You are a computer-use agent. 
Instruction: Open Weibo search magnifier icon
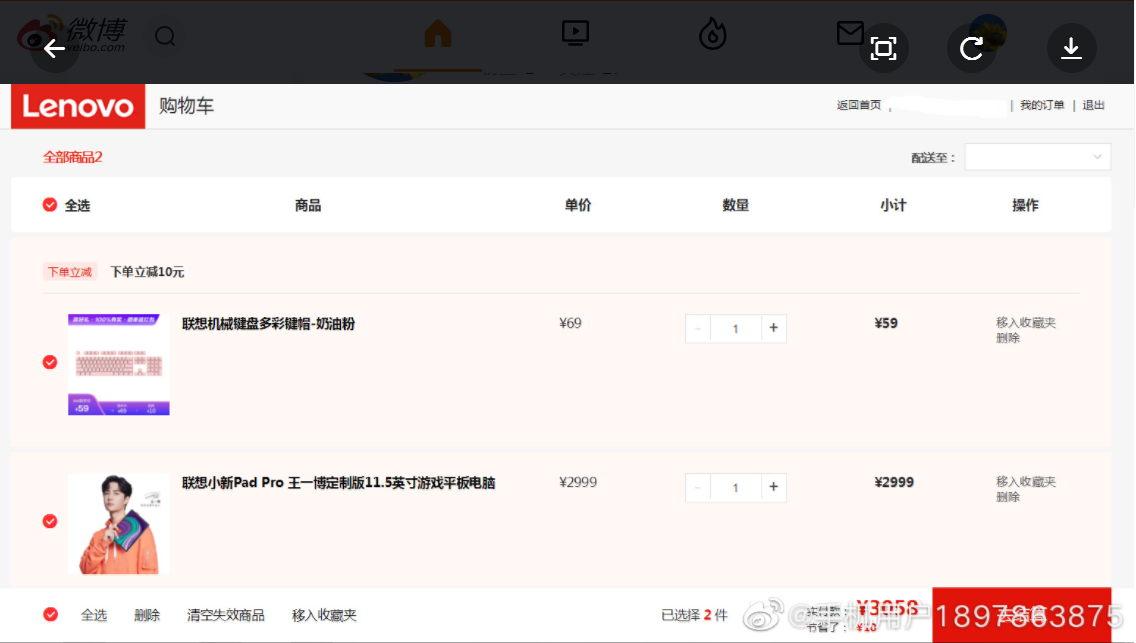click(165, 35)
